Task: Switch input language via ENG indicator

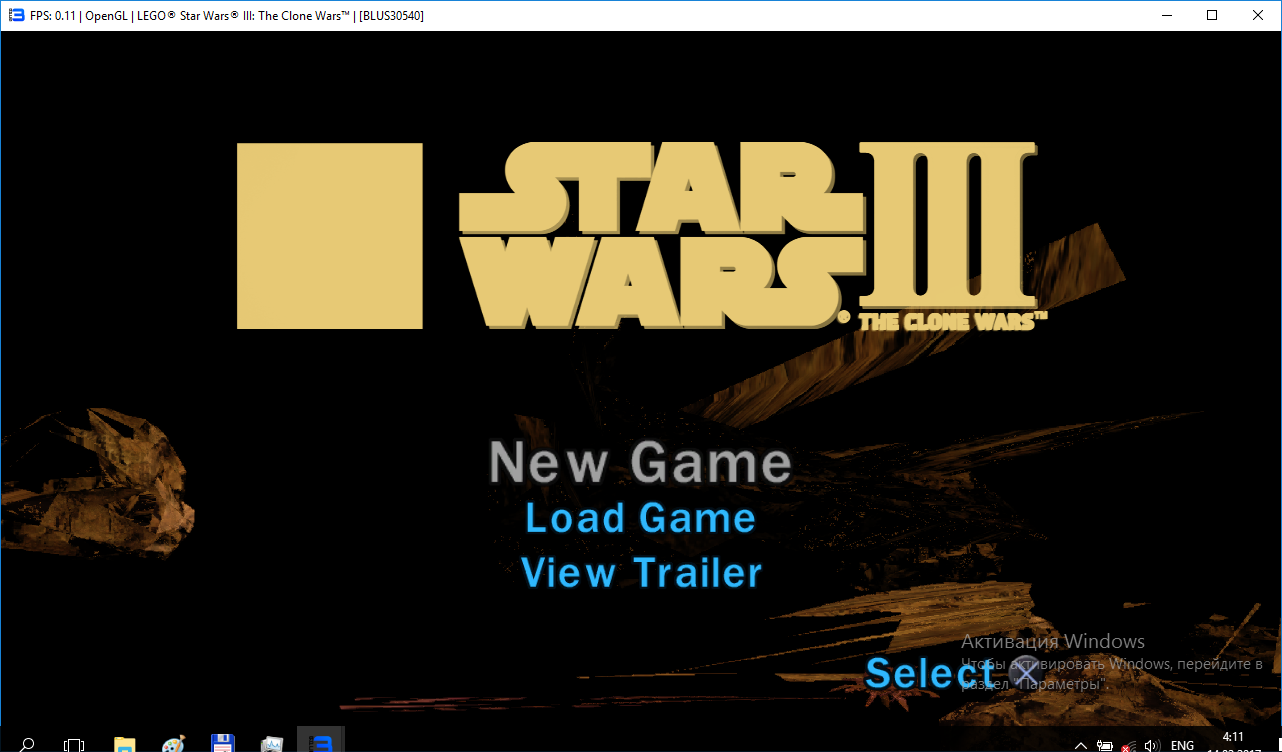Action: click(1183, 745)
